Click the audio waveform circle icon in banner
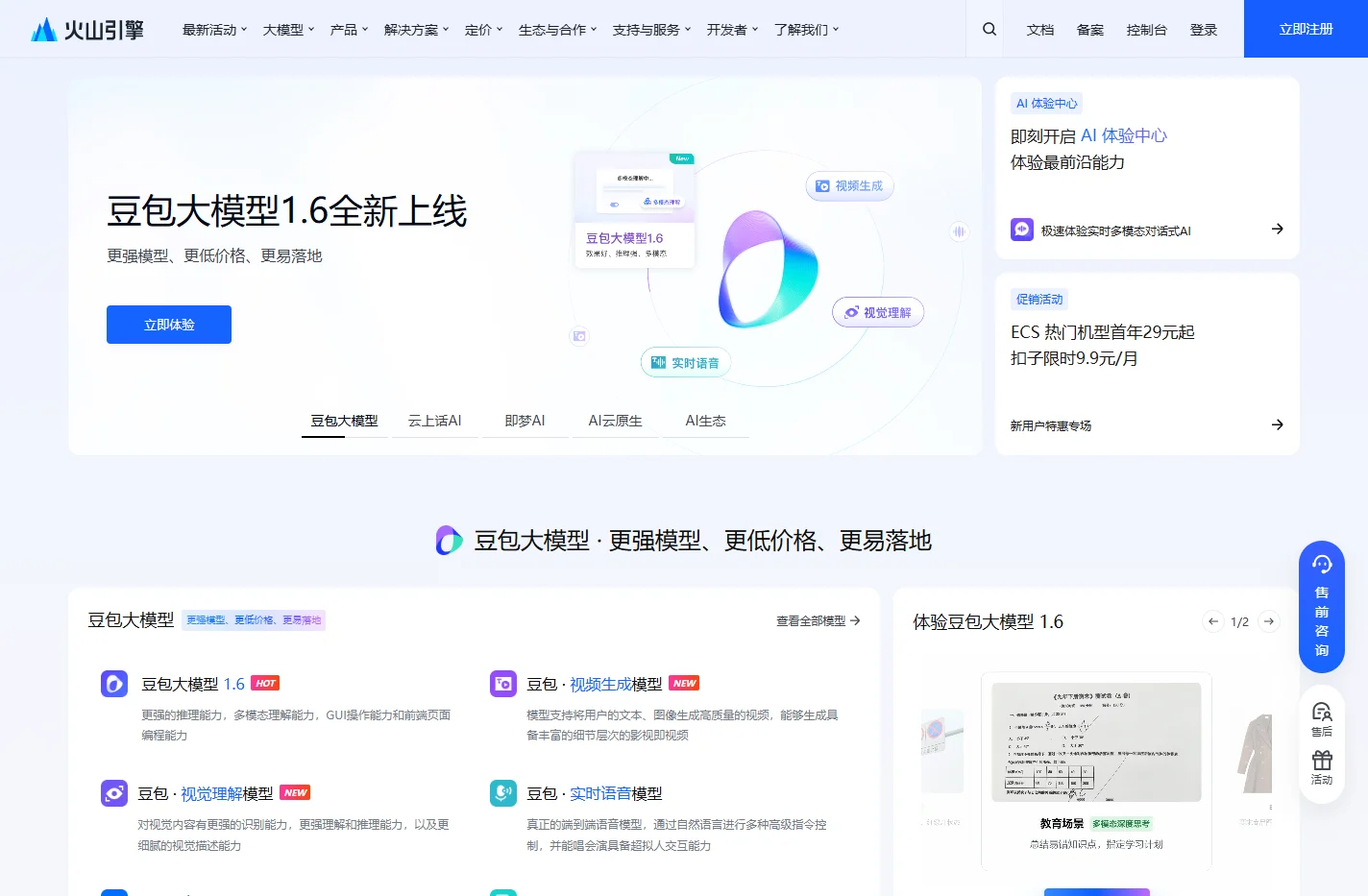 click(x=959, y=231)
